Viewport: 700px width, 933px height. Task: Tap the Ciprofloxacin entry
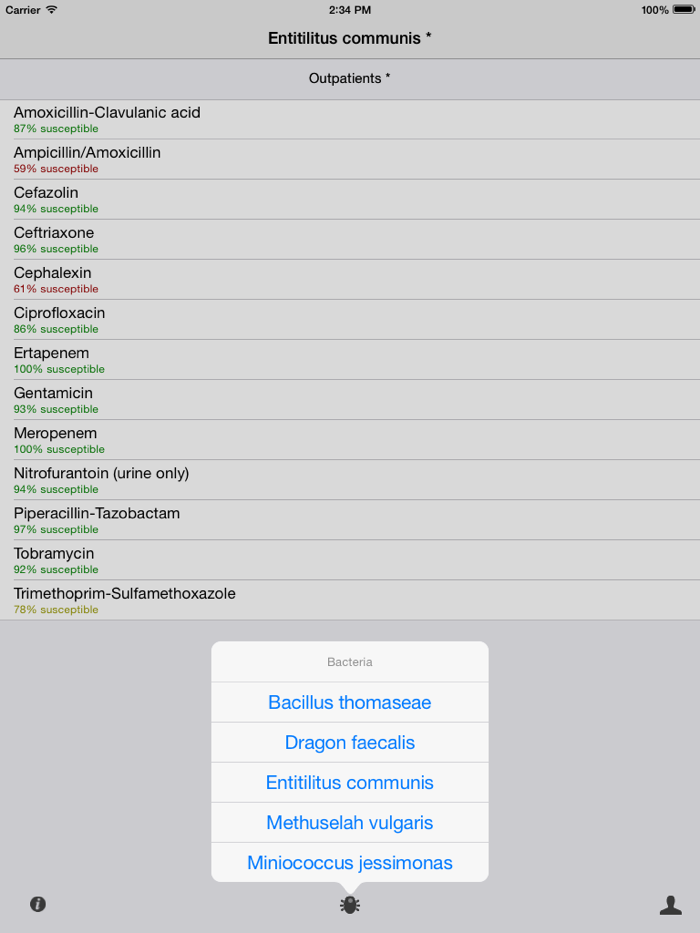coord(350,320)
